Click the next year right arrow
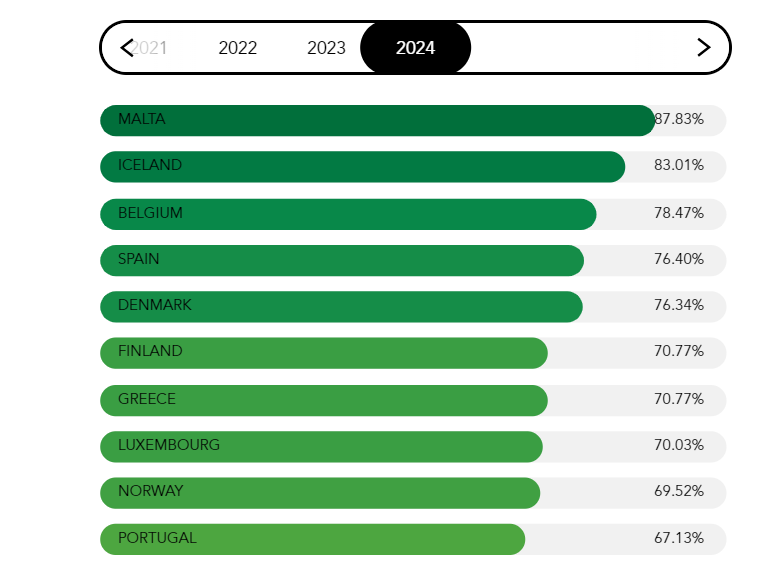The width and height of the screenshot is (765, 569). point(703,47)
